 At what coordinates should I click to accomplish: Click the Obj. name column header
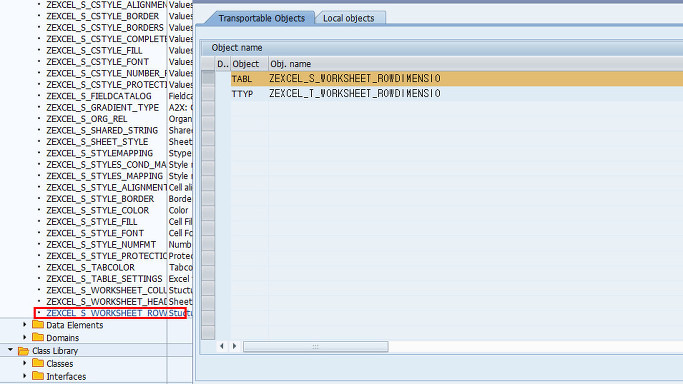tap(291, 64)
